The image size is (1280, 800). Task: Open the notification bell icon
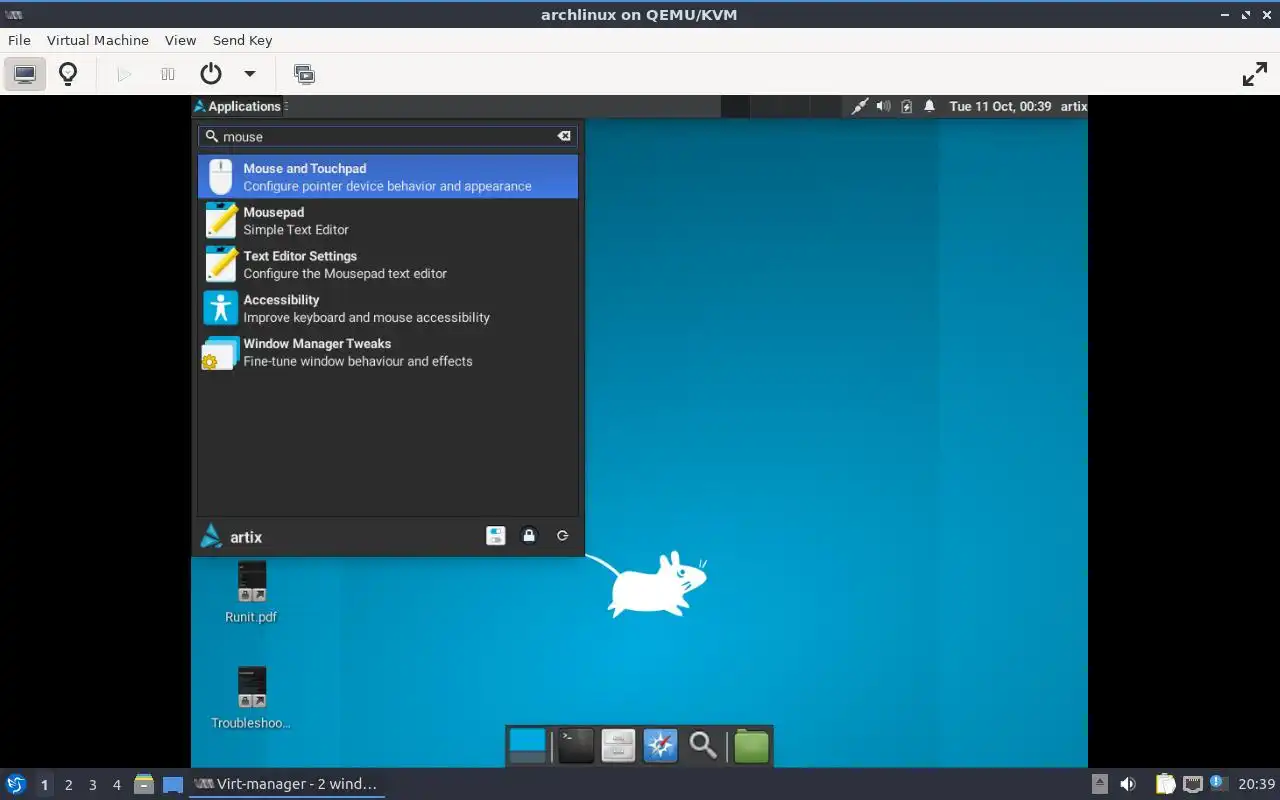(930, 106)
